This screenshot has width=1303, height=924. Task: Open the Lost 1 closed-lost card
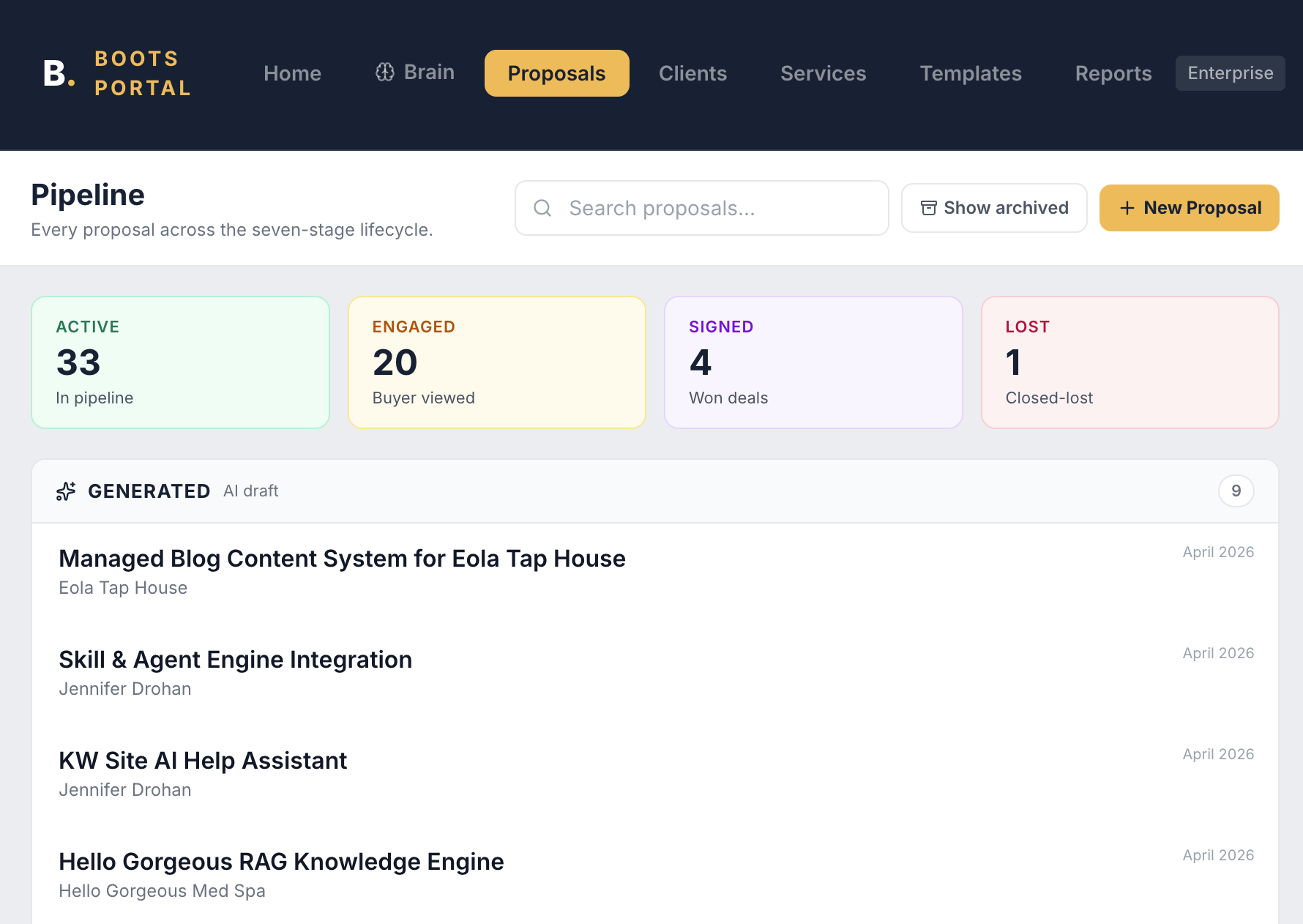[x=1130, y=362]
